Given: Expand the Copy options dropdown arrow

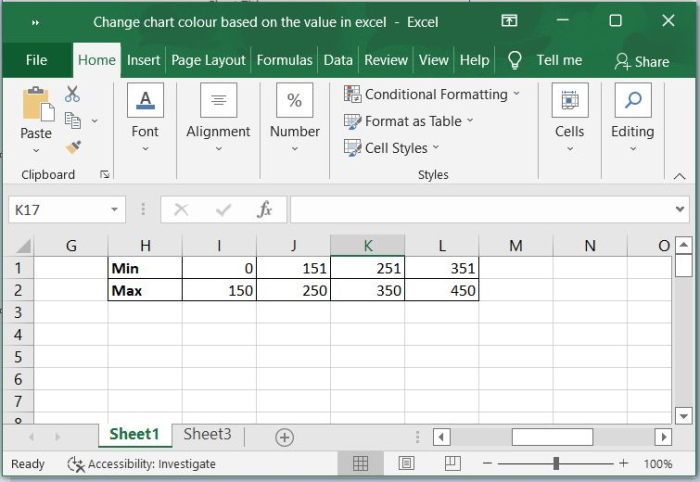Looking at the screenshot, I should click(x=95, y=121).
